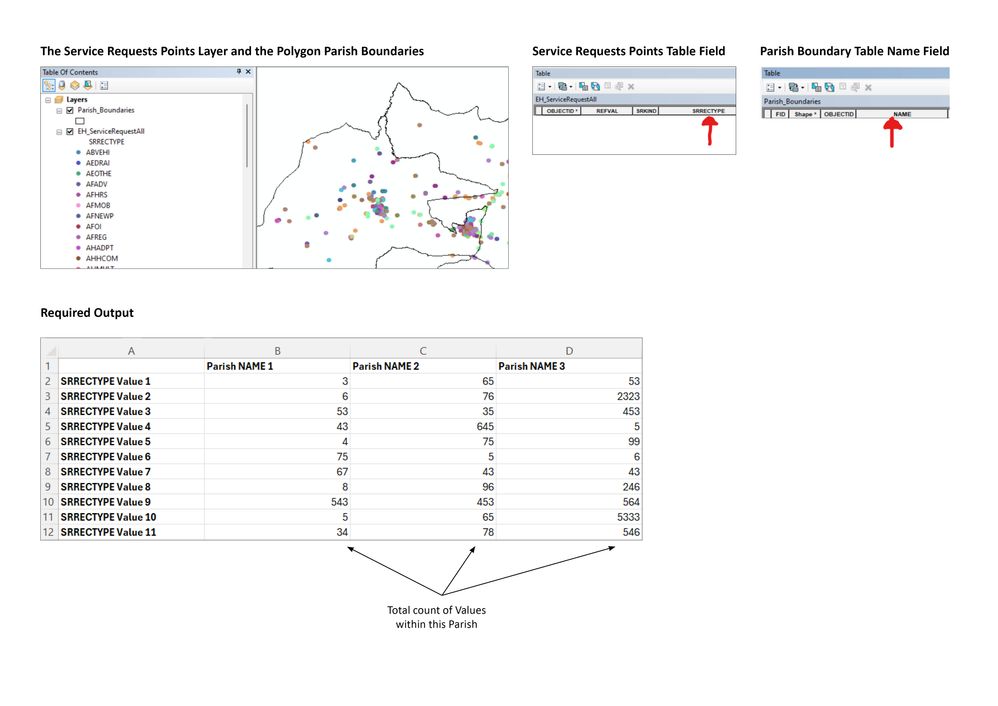This screenshot has height=706, width=998.
Task: Toggle auto-hide pin on Table Of Contents
Action: tap(239, 72)
